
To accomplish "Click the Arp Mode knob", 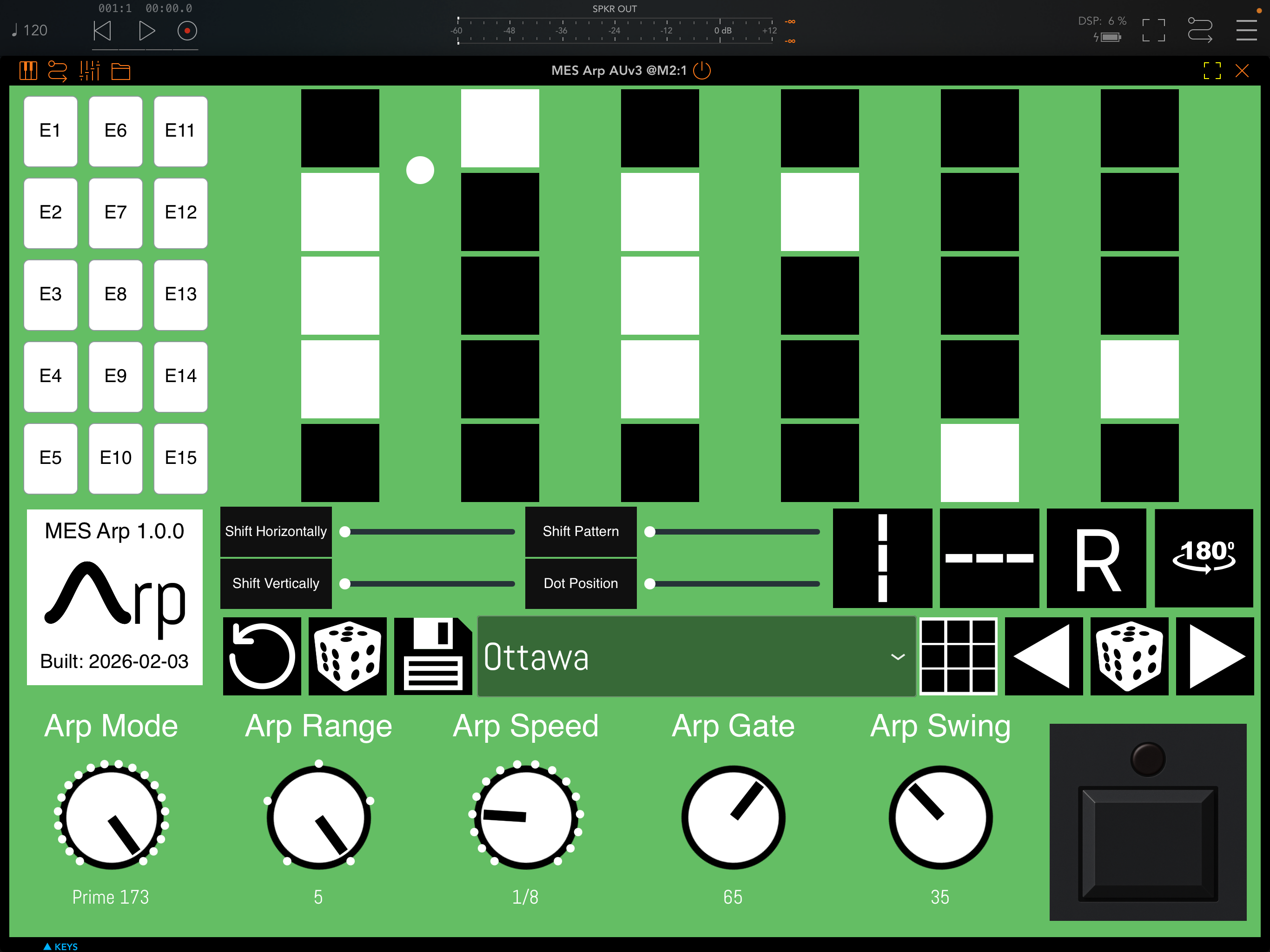I will pos(112,817).
